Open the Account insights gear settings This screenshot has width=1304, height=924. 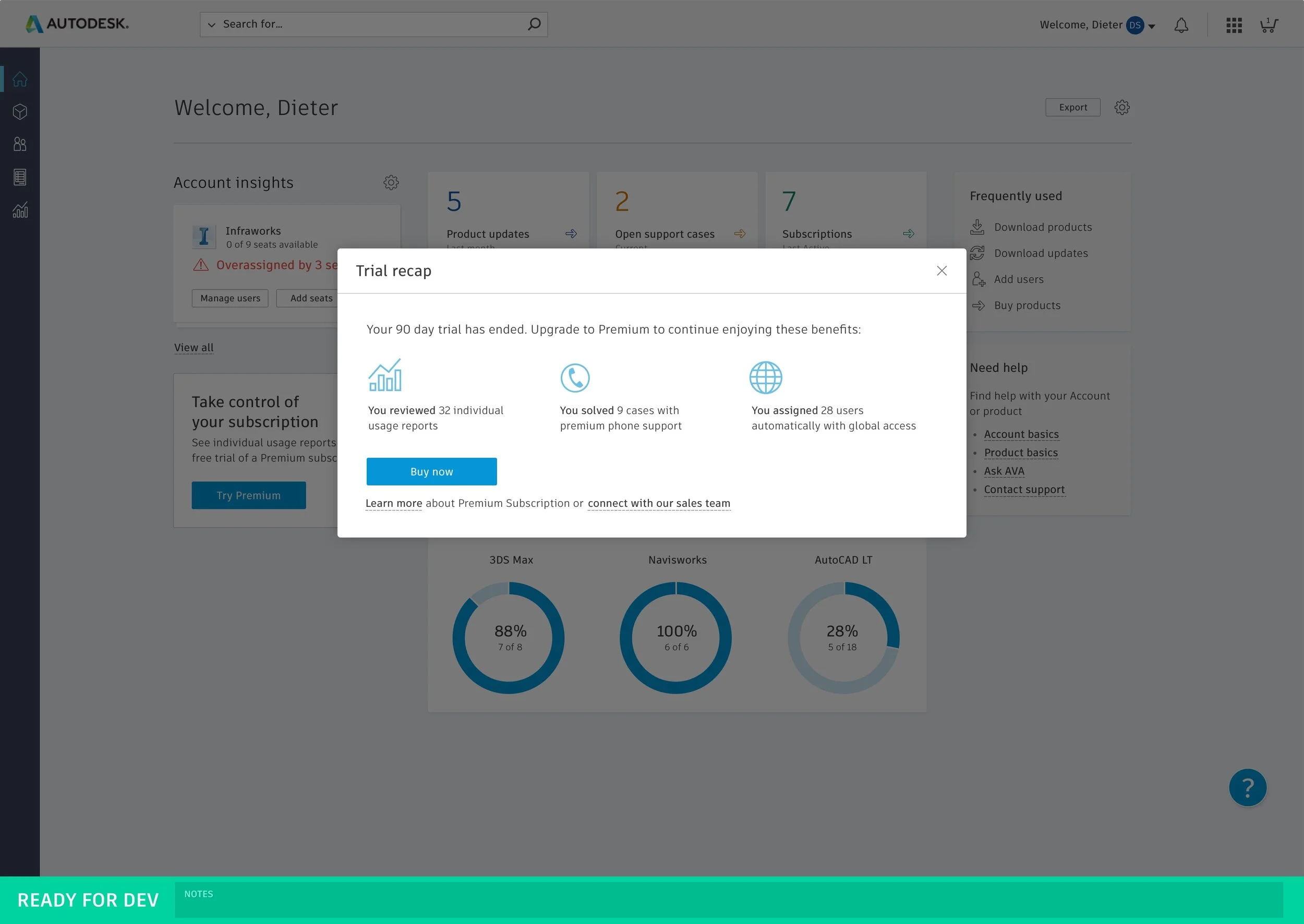coord(391,183)
